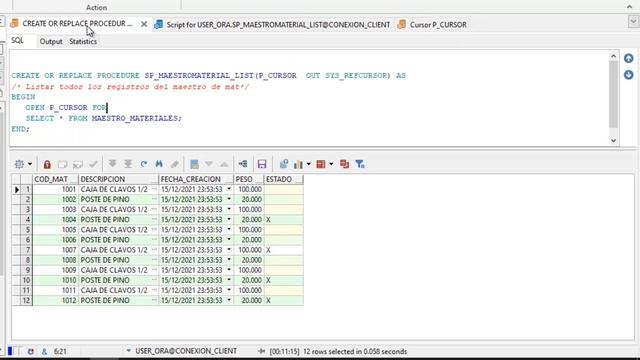The height and width of the screenshot is (360, 640).
Task: Click the link query tree icon
Action: 243,164
